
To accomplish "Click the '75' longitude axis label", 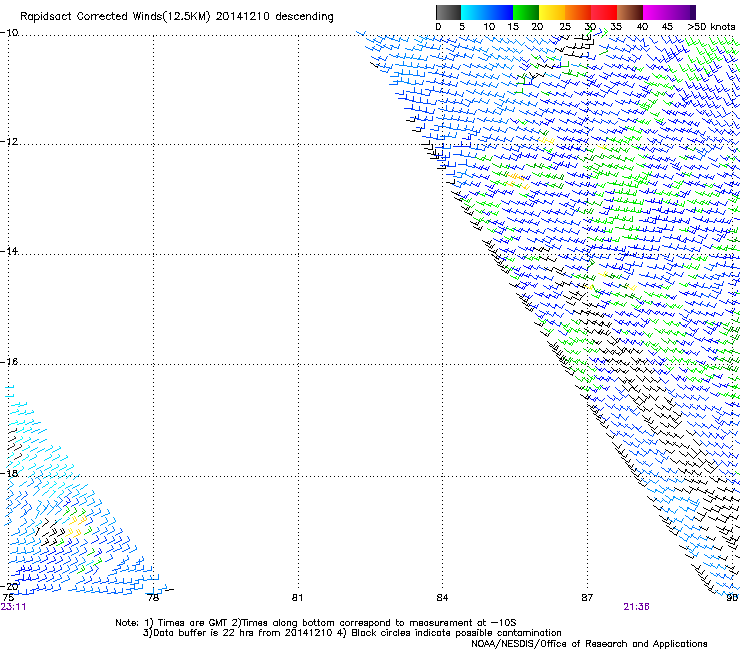I will pyautogui.click(x=8, y=598).
